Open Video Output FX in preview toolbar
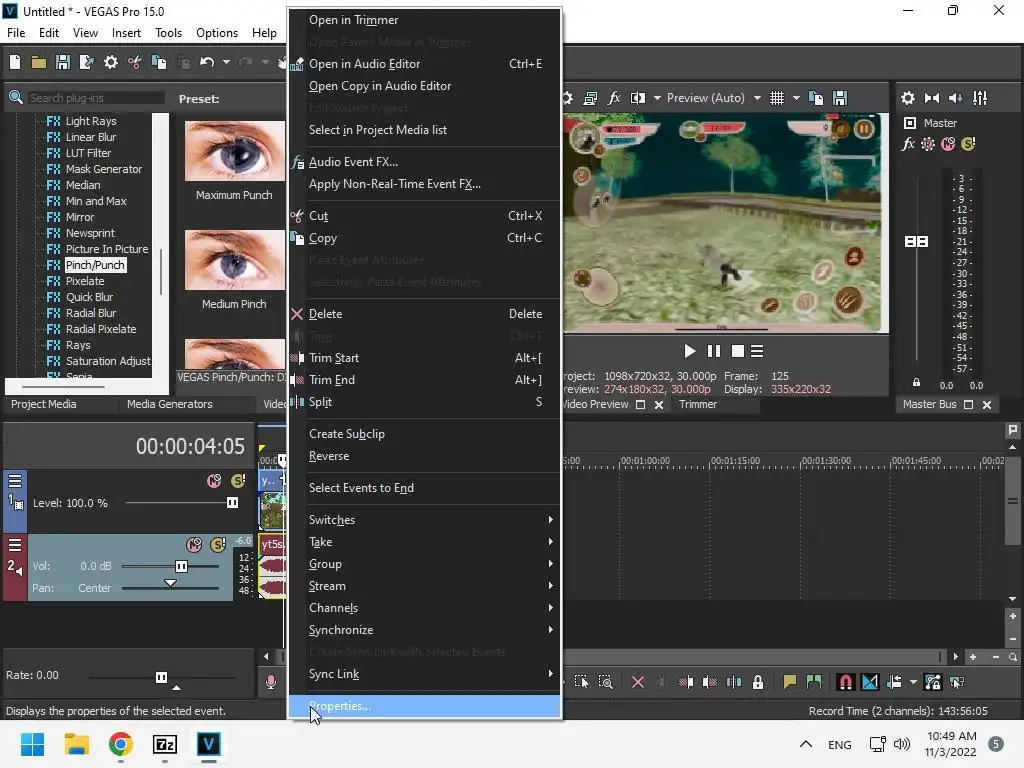The height and width of the screenshot is (768, 1024). tap(614, 98)
